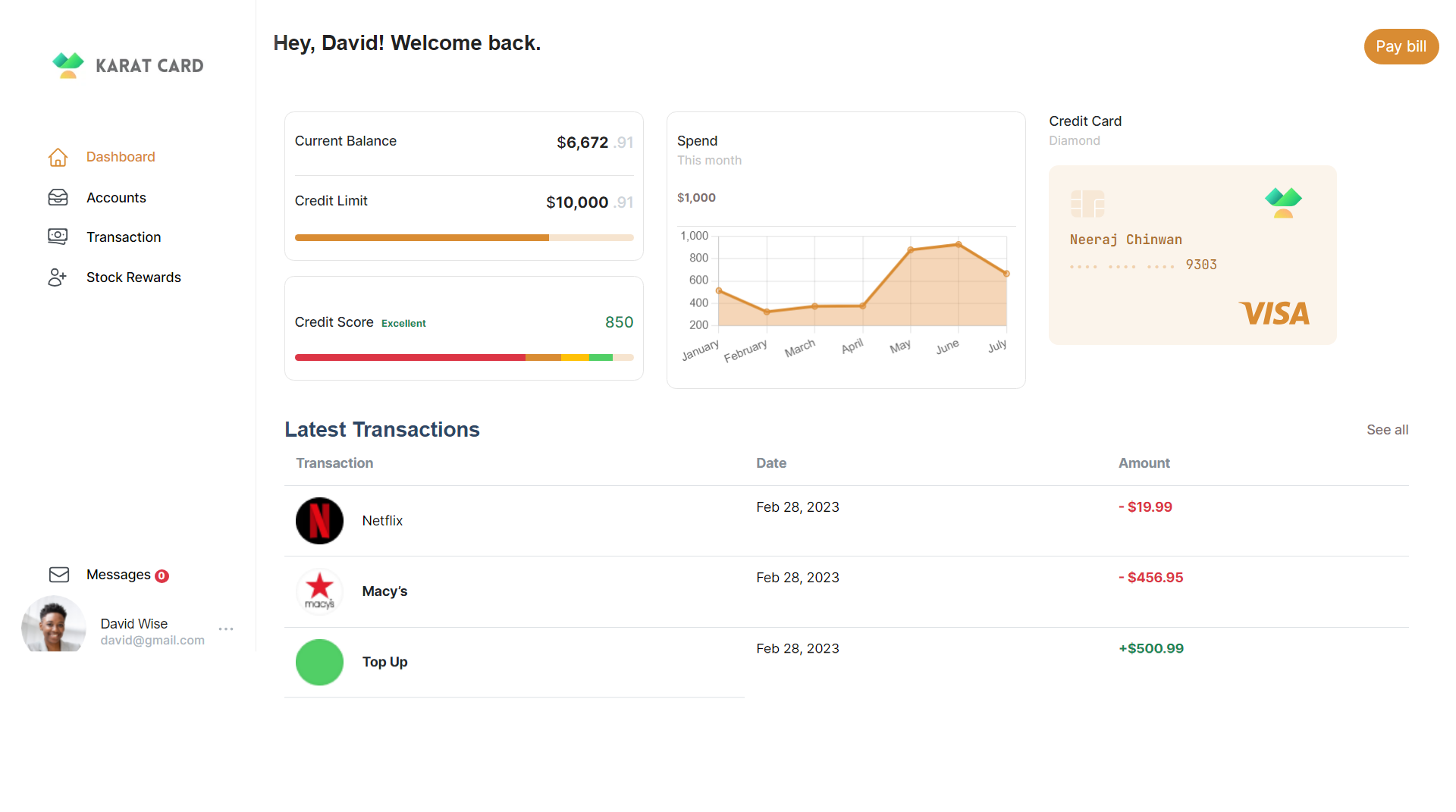
Task: Click the green Top Up circle
Action: (319, 662)
